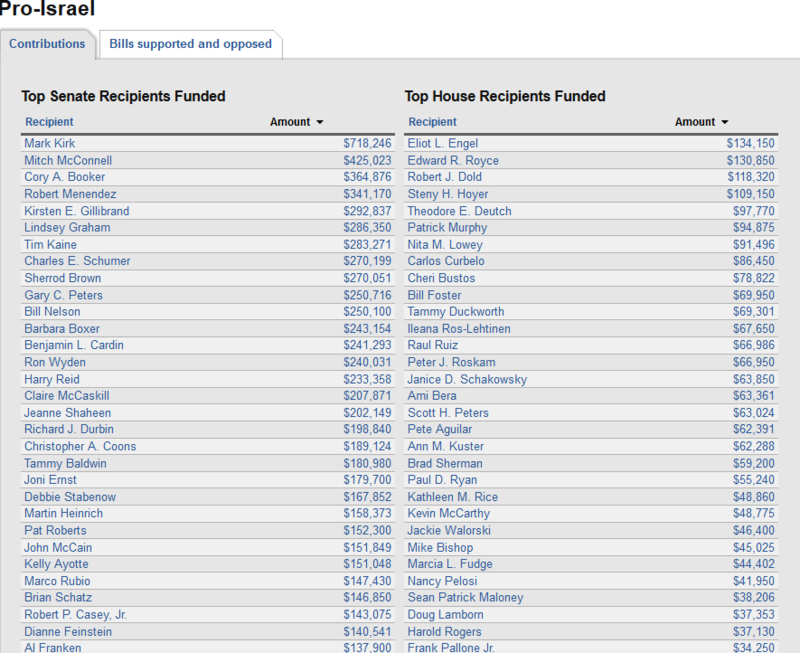Viewport: 800px width, 653px height.
Task: Open Dianne Feinstein link
Action: coord(68,632)
